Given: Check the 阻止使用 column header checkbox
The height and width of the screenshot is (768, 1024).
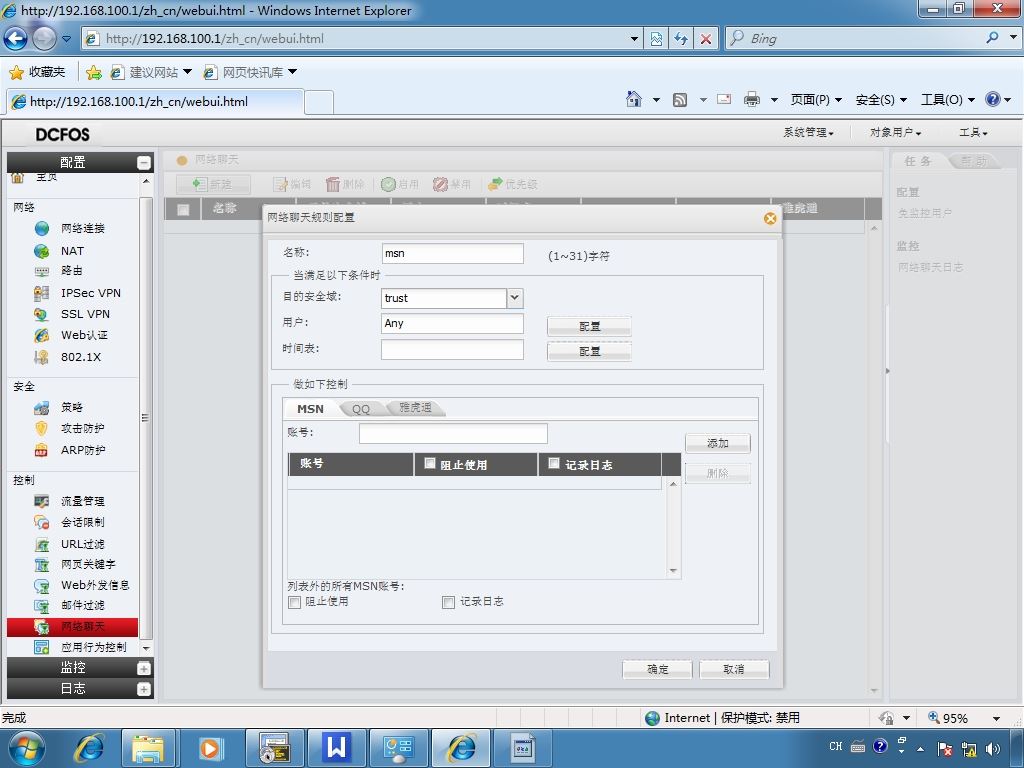Looking at the screenshot, I should point(430,463).
